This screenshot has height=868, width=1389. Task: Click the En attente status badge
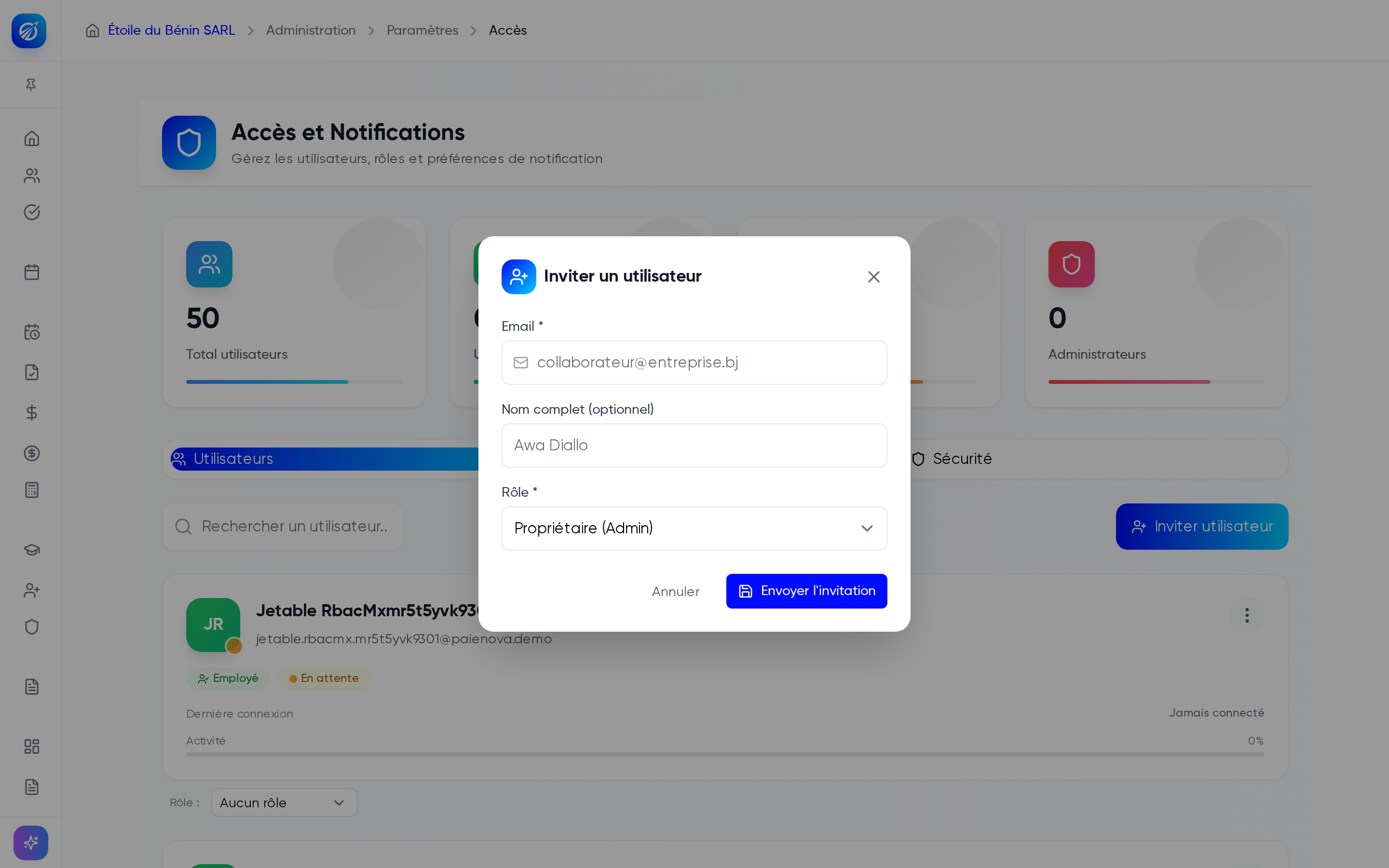coord(324,678)
